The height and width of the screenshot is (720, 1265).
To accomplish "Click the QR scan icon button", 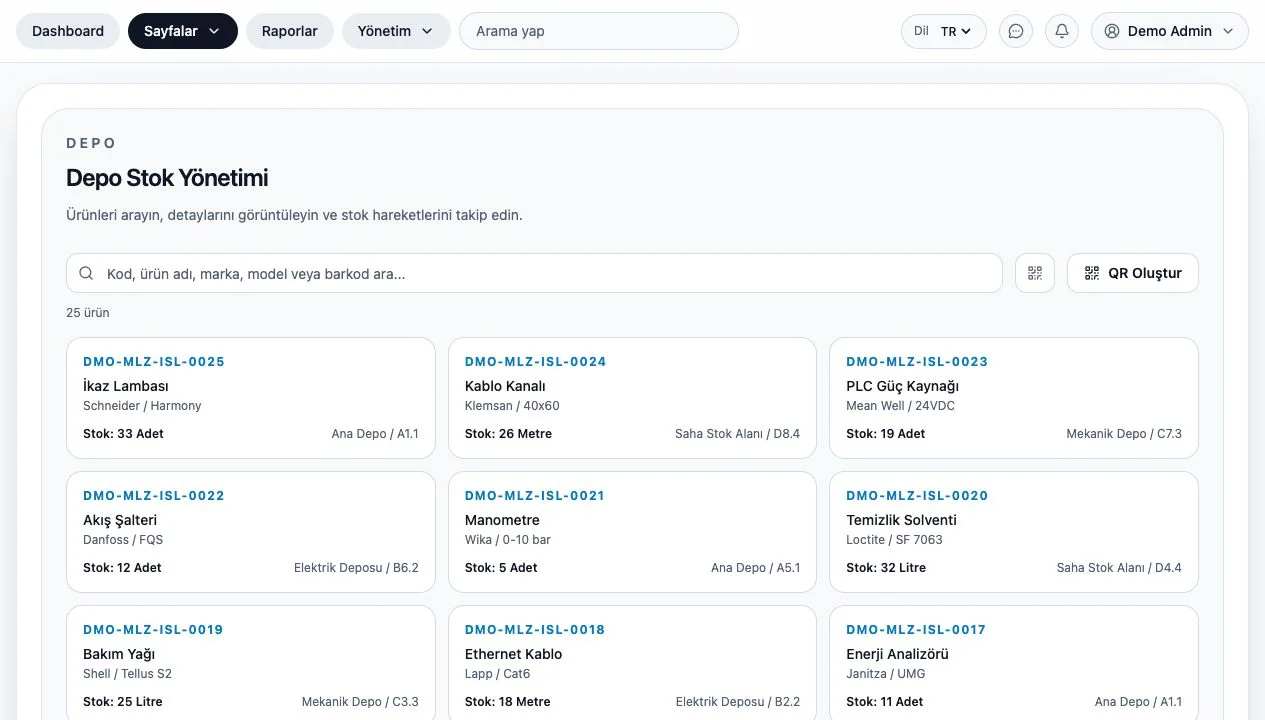I will coord(1035,273).
